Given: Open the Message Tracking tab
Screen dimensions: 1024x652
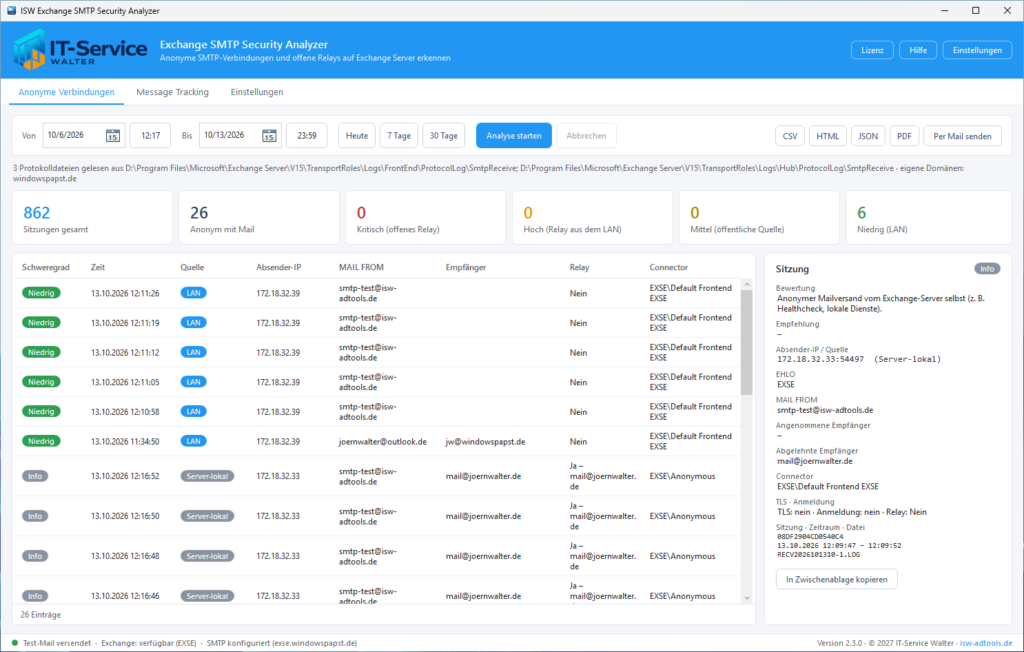Looking at the screenshot, I should (x=172, y=92).
